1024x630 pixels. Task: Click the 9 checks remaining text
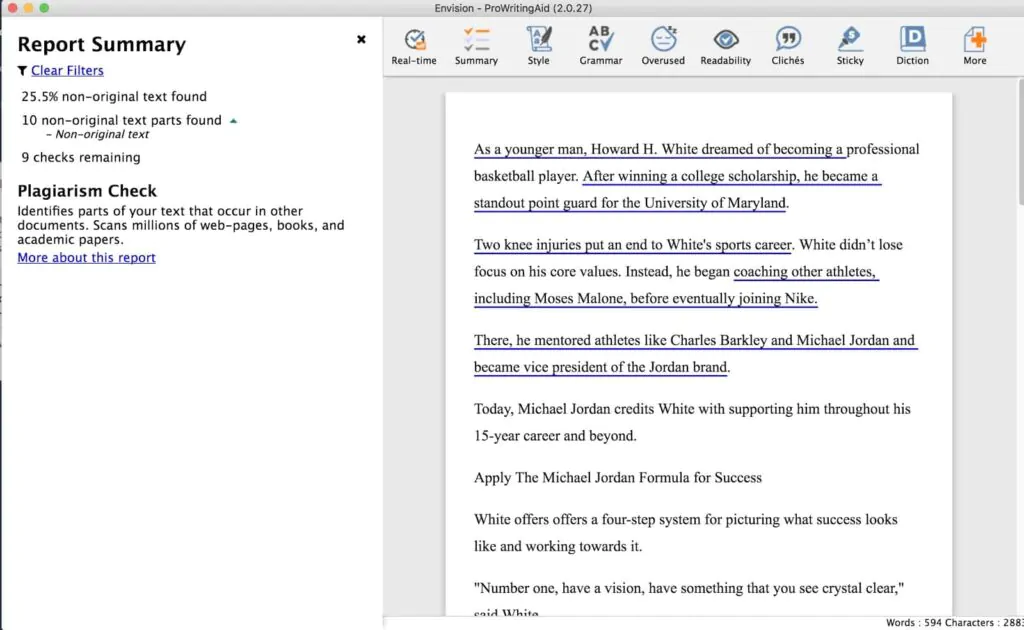[80, 157]
